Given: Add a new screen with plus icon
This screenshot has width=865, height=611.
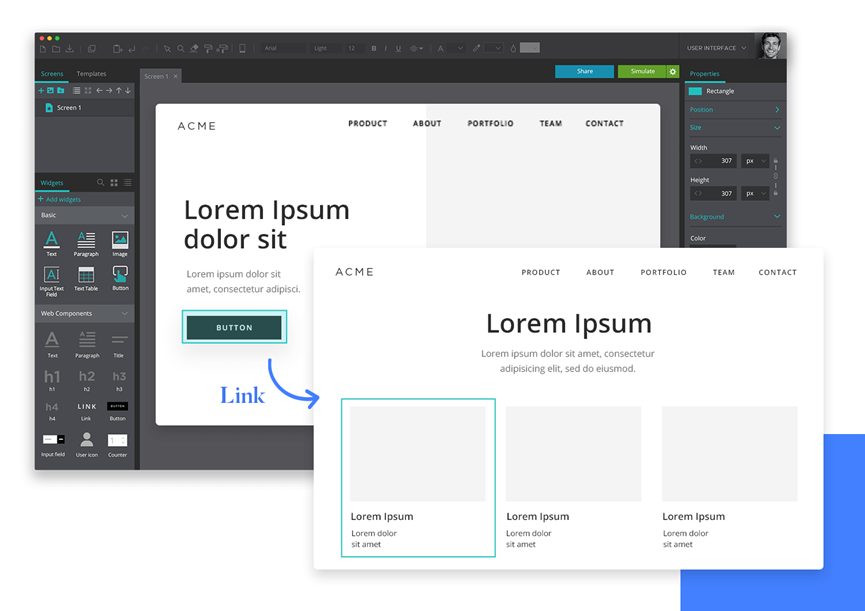Looking at the screenshot, I should tap(41, 90).
